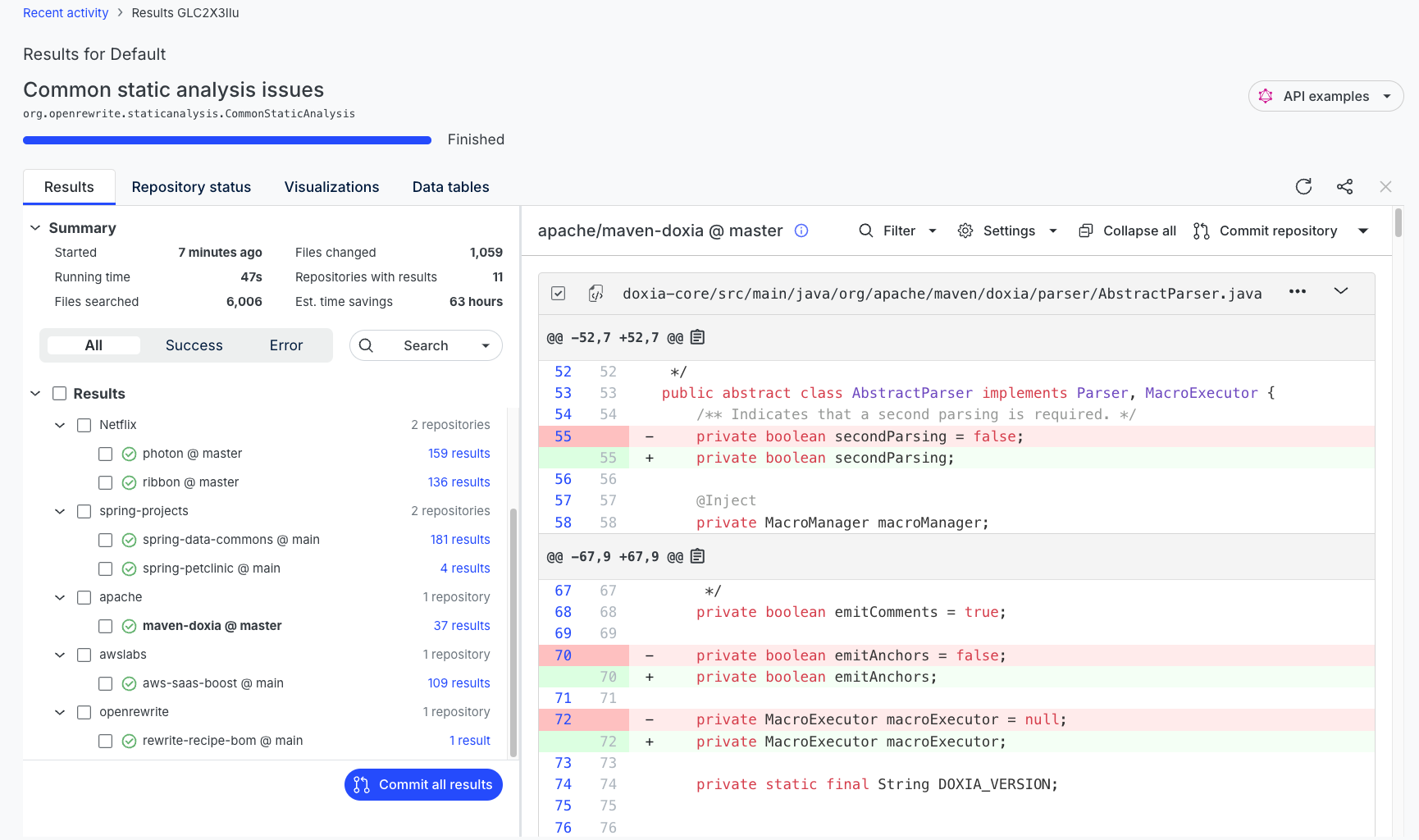Collapse the Netflix group chevron

(x=60, y=425)
